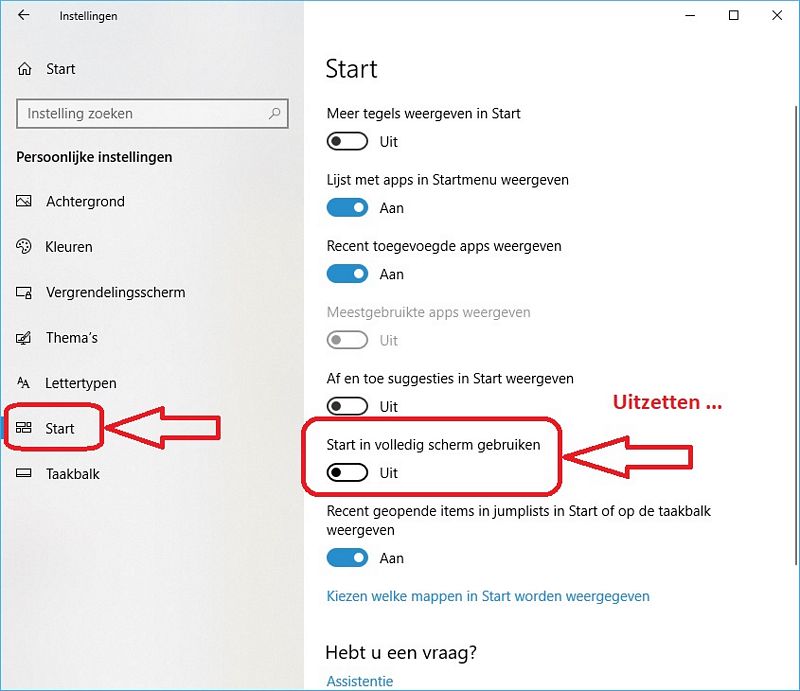Viewport: 800px width, 691px height.
Task: Click the Start home icon in sidebar
Action: click(x=24, y=69)
